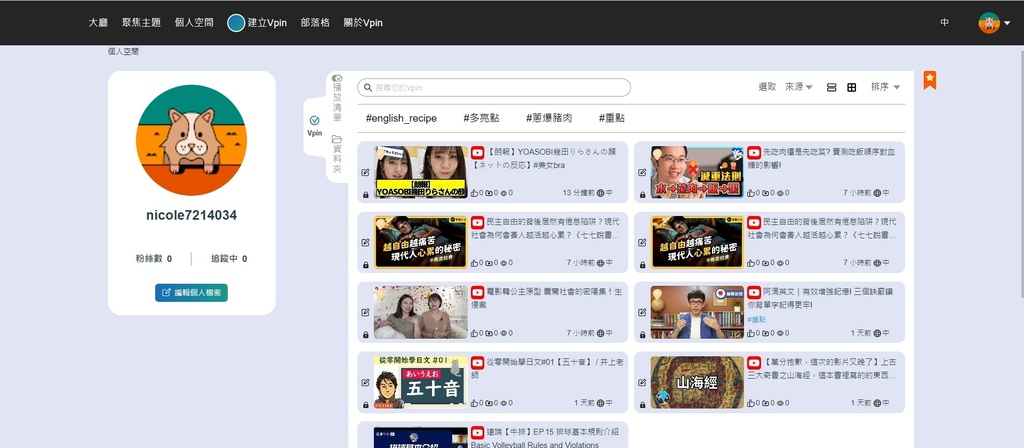
Task: Toggle privacy lock on 電影韓公主原型 card
Action: pos(366,334)
